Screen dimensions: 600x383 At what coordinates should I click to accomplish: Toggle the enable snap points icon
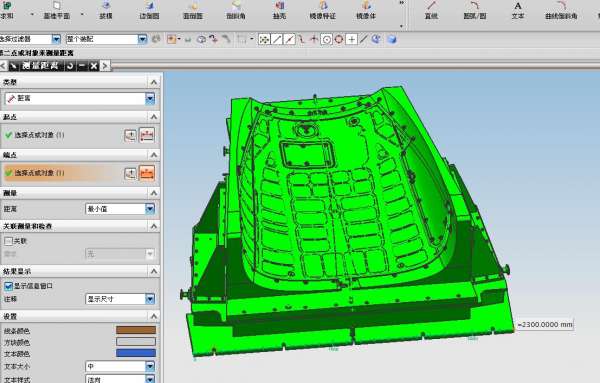point(264,39)
